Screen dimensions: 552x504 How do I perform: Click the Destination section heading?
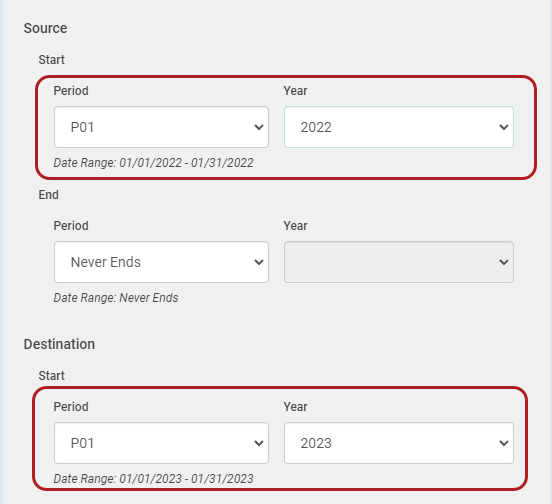click(x=59, y=344)
